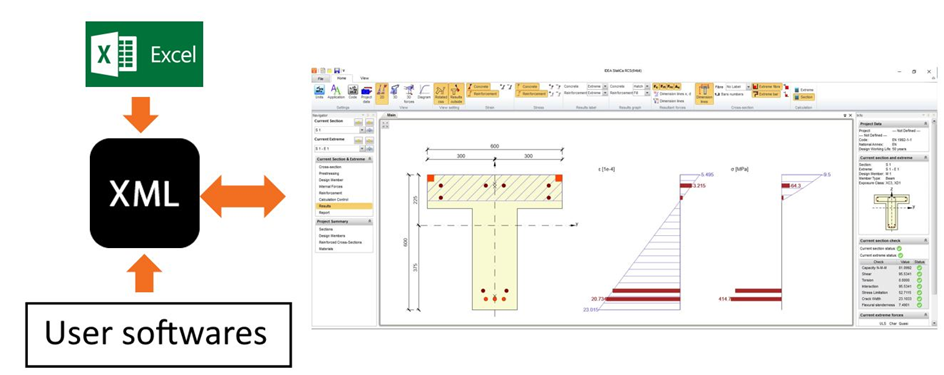This screenshot has width=944, height=375.
Task: Open Project data from the ribbon
Action: [x=366, y=94]
